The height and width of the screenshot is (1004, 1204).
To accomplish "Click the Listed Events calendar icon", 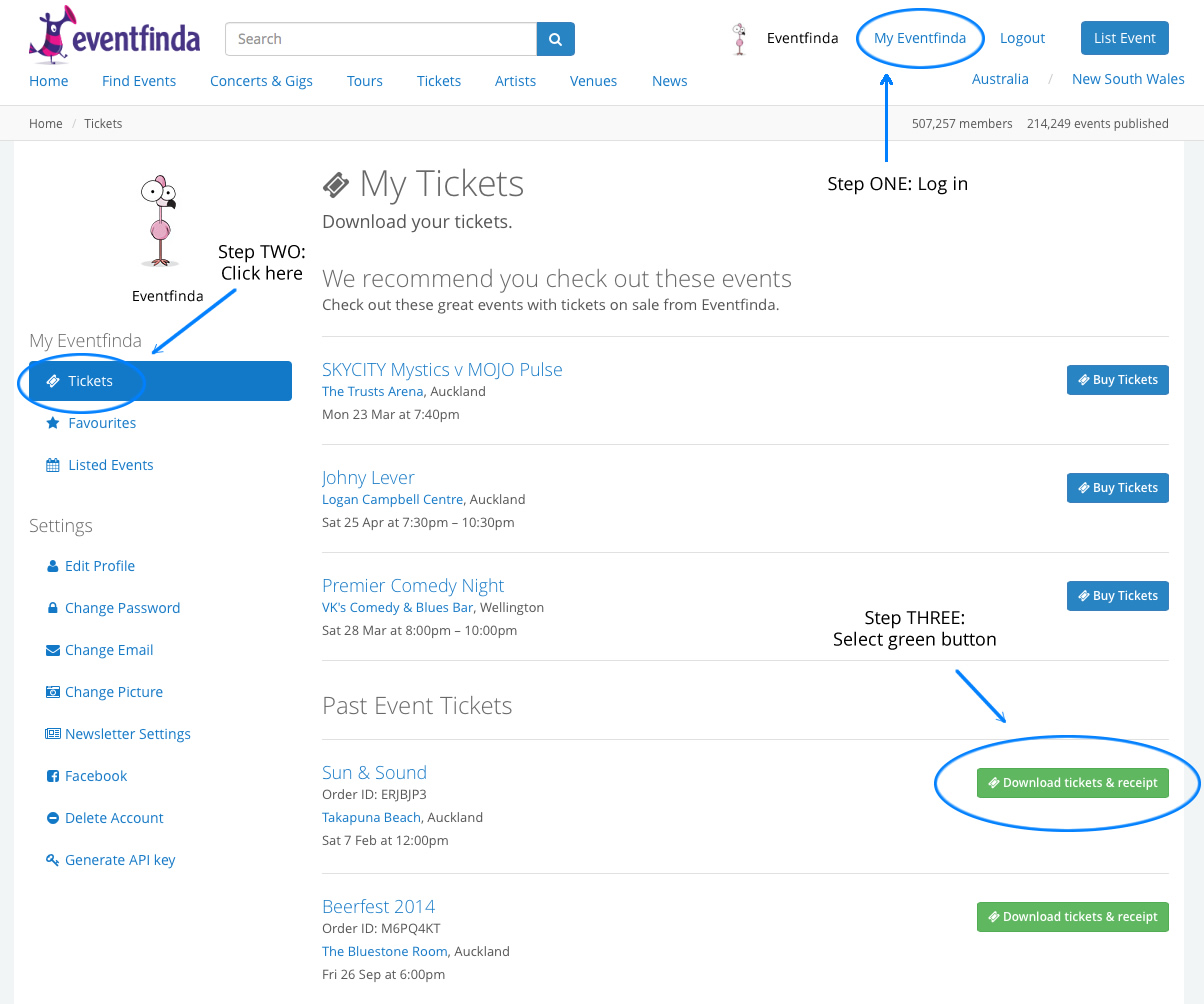I will 53,465.
